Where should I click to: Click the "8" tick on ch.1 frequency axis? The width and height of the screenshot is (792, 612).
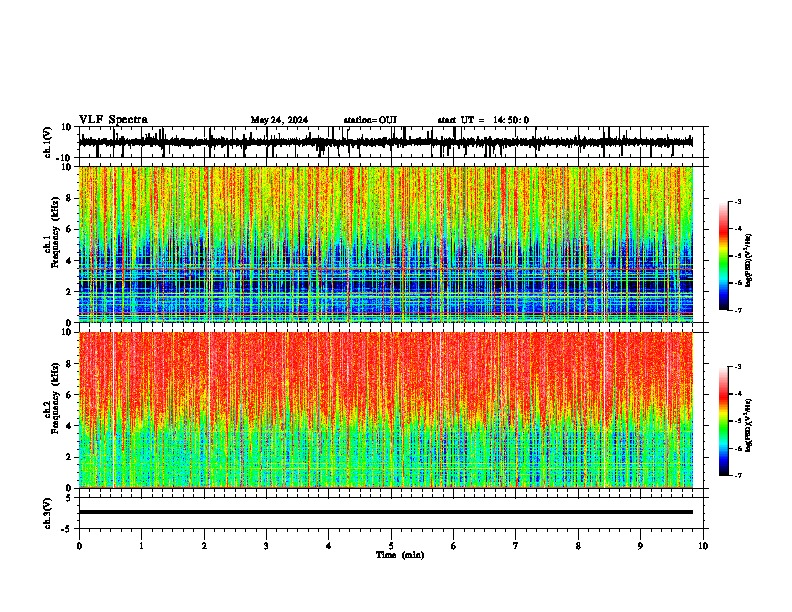[70, 198]
